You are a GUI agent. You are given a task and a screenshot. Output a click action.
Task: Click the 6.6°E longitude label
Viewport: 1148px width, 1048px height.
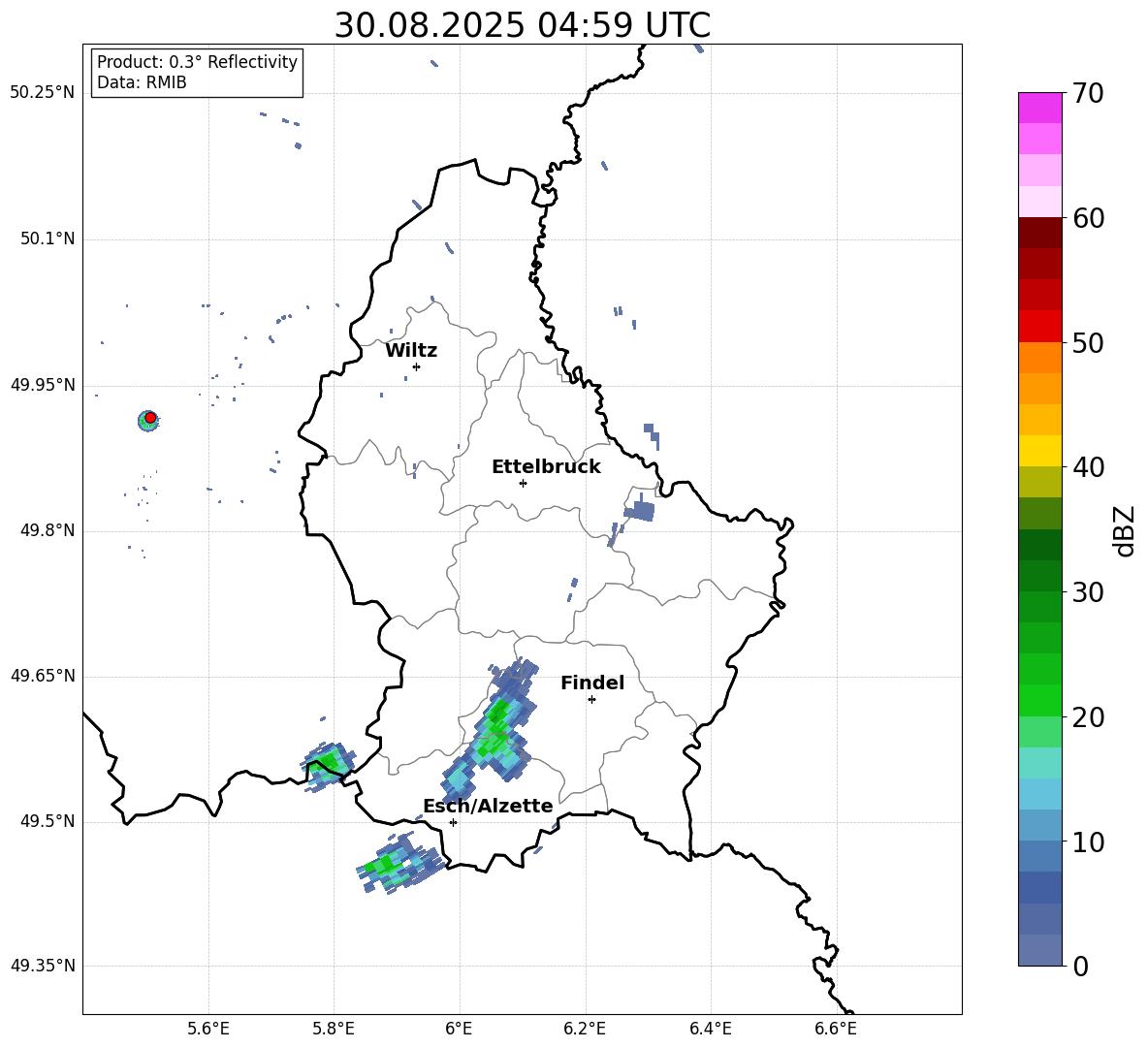(x=836, y=1029)
